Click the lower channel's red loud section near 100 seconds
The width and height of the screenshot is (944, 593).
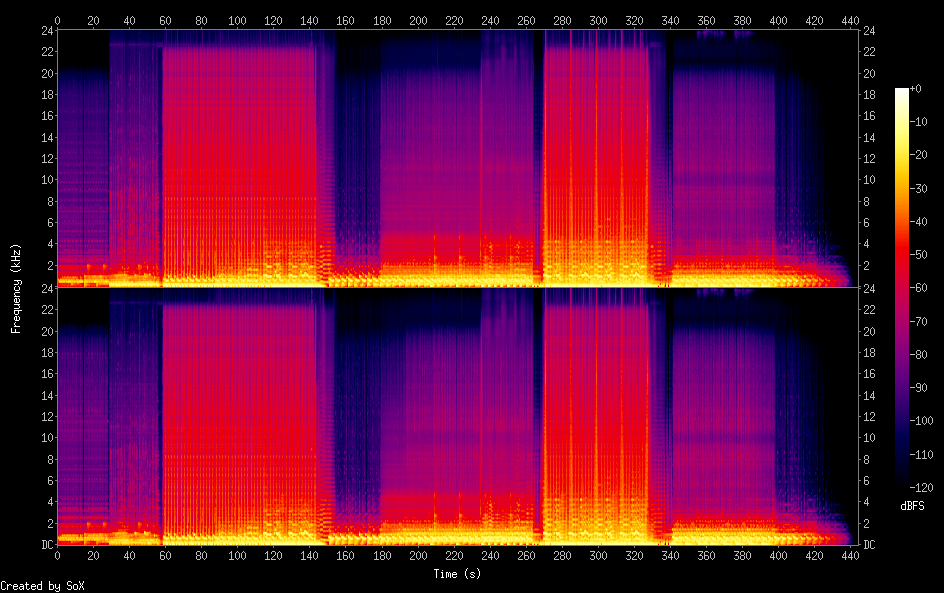[237, 420]
